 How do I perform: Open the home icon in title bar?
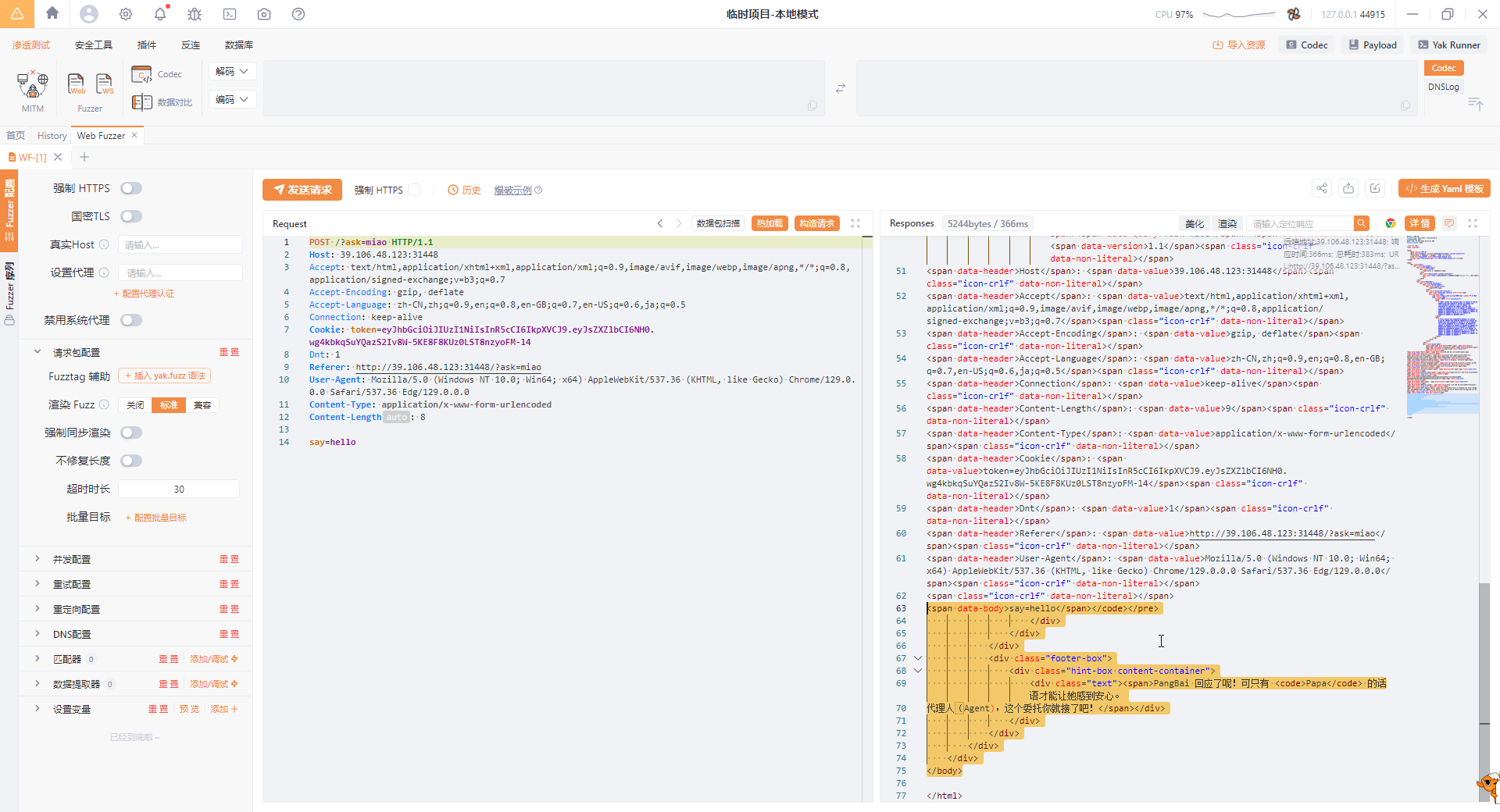[52, 13]
